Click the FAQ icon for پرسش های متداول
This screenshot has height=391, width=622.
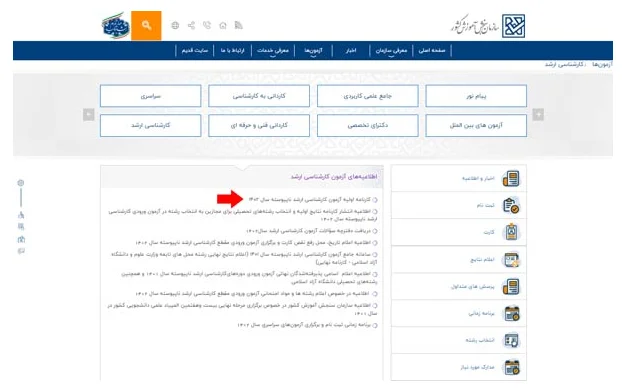511,287
